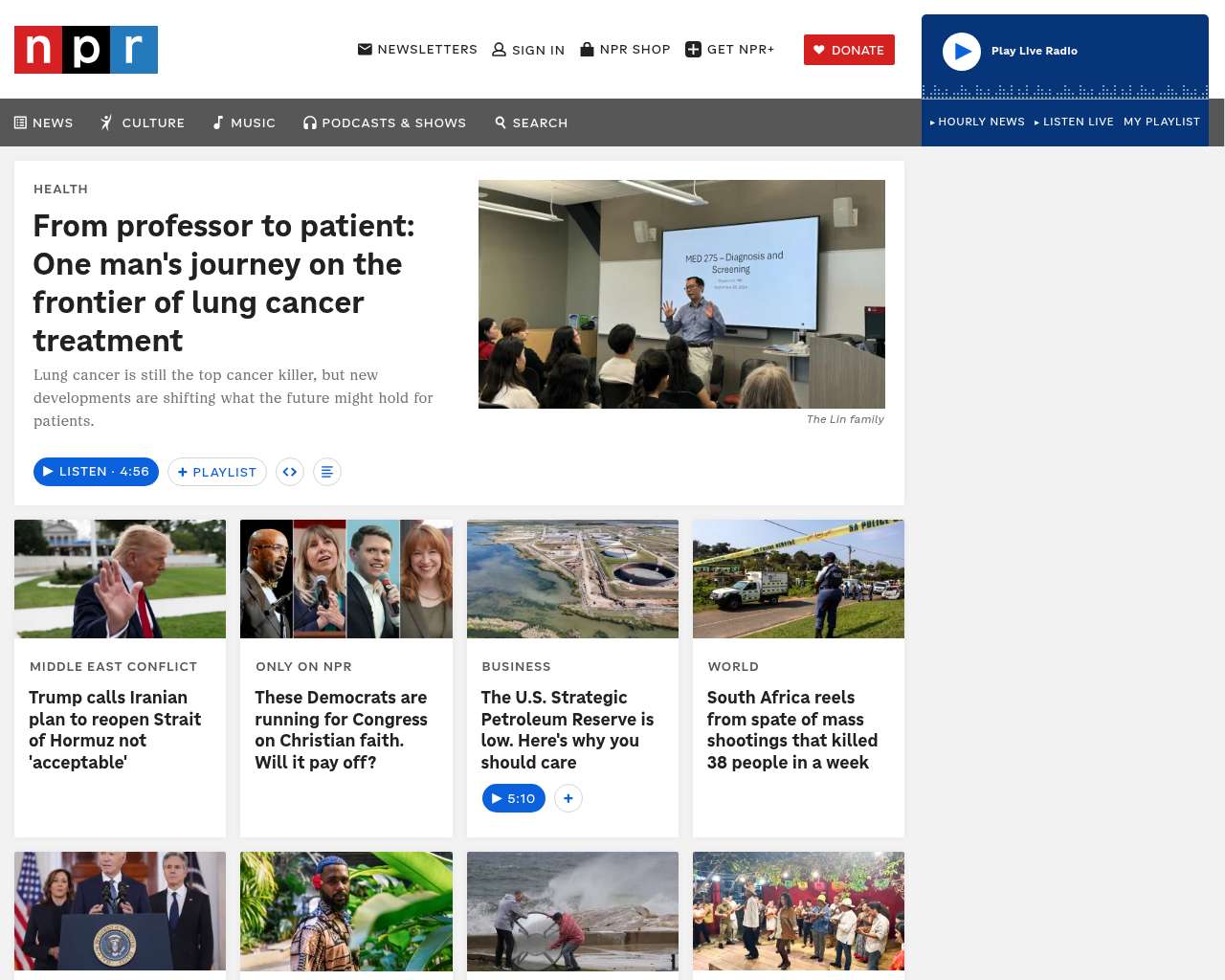Expand Podcasts & Shows menu
The height and width of the screenshot is (980, 1225).
click(x=385, y=122)
